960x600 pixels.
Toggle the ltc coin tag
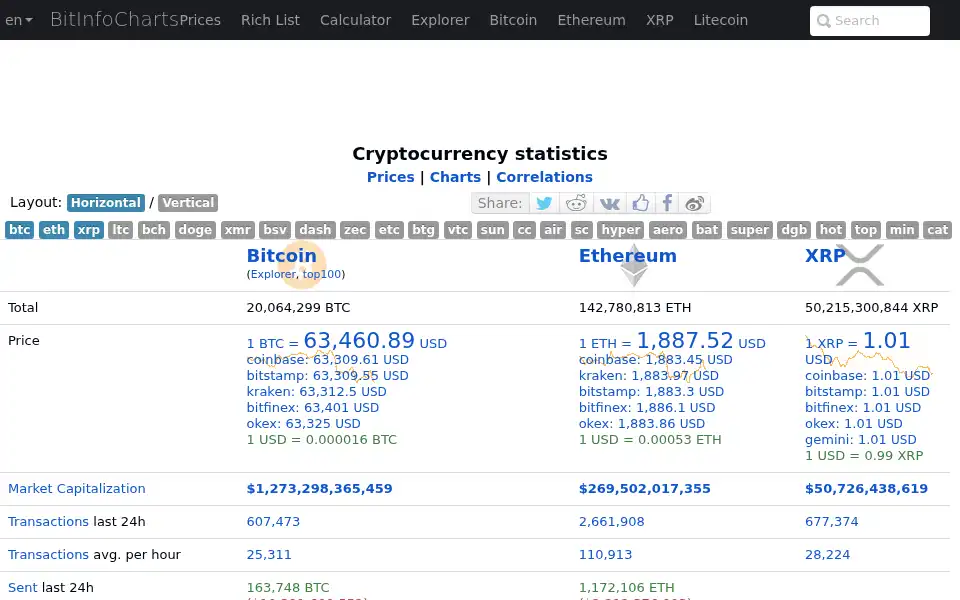(121, 230)
